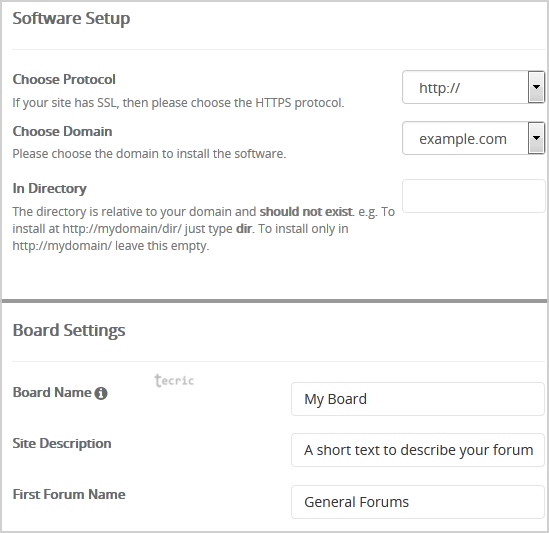Click the General Forums name field

point(418,502)
